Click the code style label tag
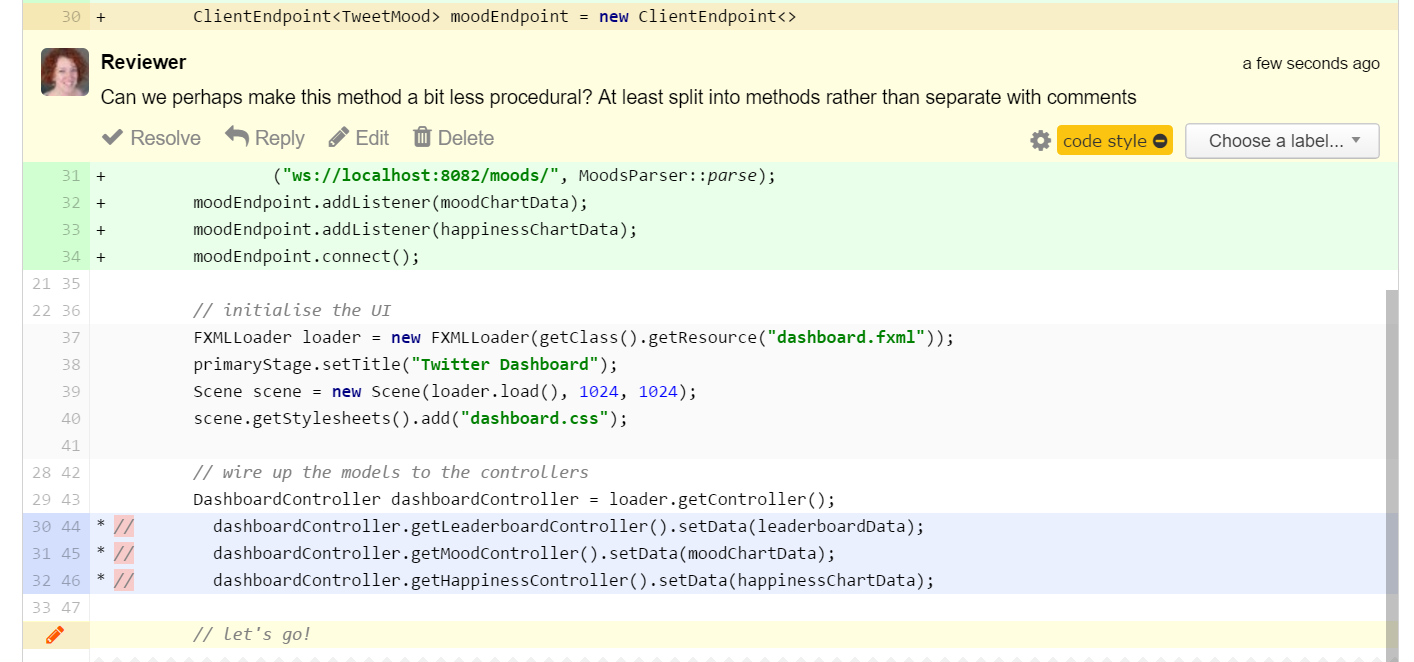1414x662 pixels. [1104, 141]
